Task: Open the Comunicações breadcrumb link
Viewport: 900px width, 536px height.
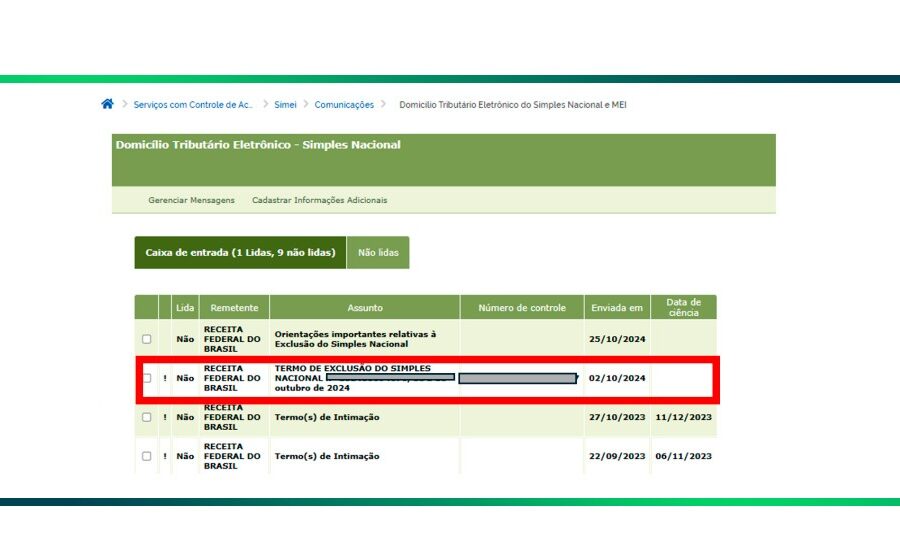Action: coord(344,104)
